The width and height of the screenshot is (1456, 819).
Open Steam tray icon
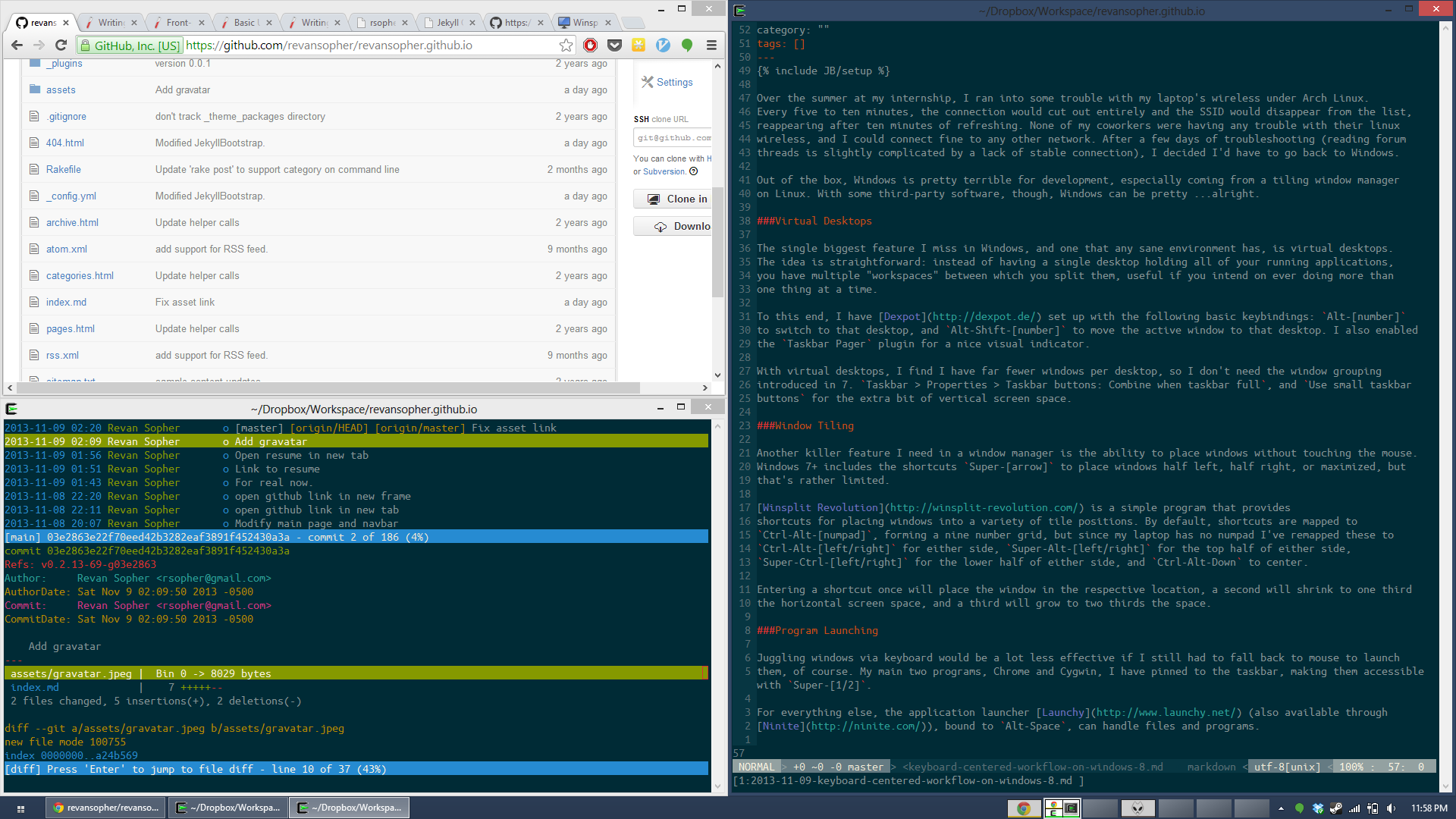click(1335, 808)
